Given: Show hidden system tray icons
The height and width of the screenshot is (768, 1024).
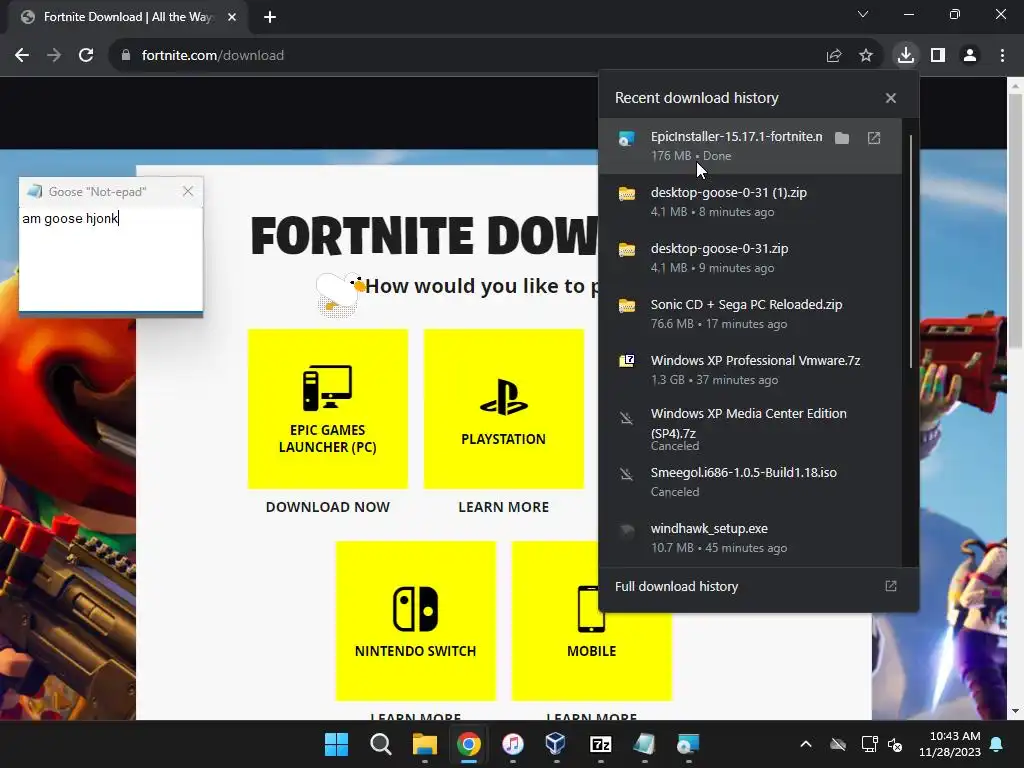Looking at the screenshot, I should click(806, 744).
